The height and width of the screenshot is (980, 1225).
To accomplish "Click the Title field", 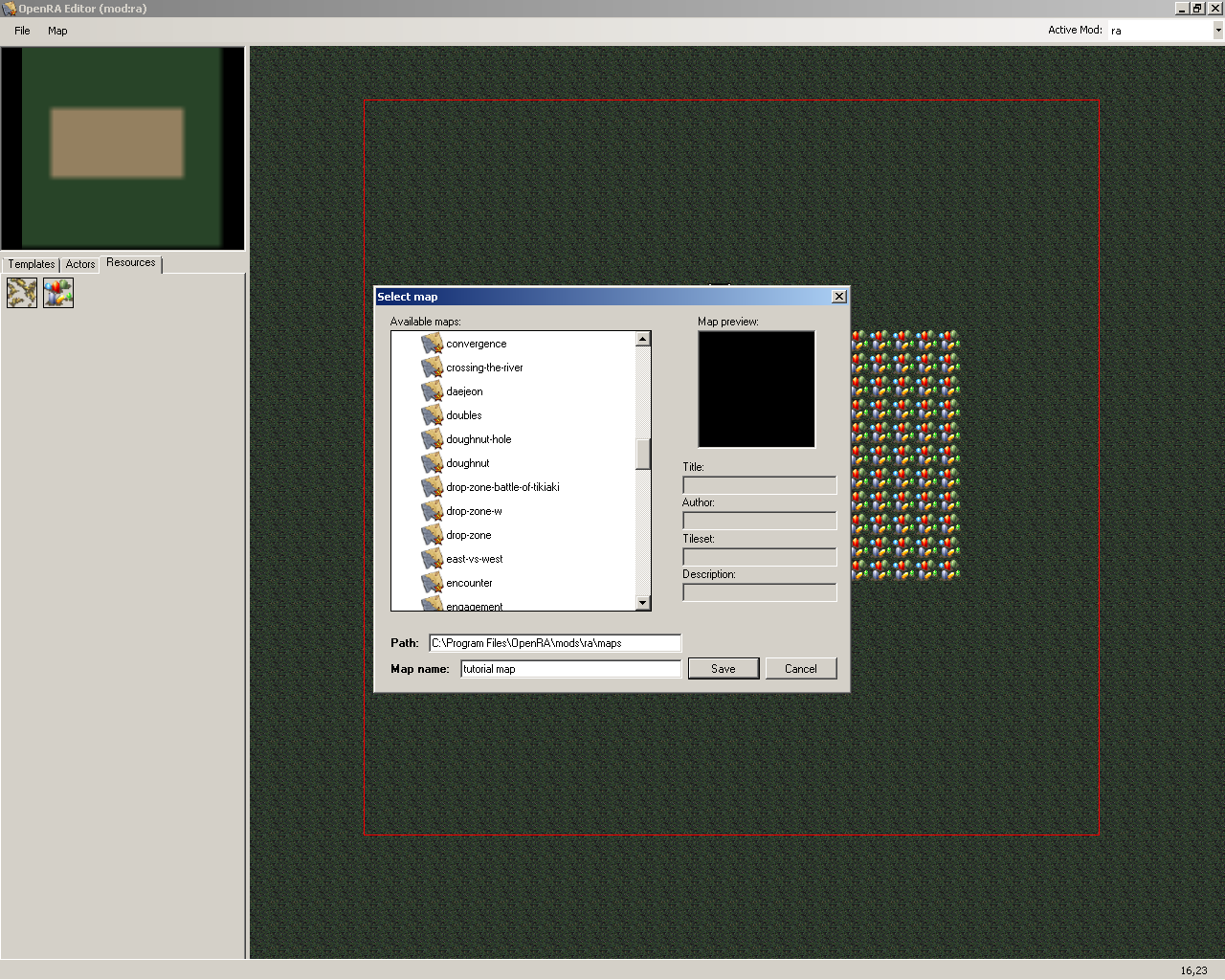I will tap(760, 485).
